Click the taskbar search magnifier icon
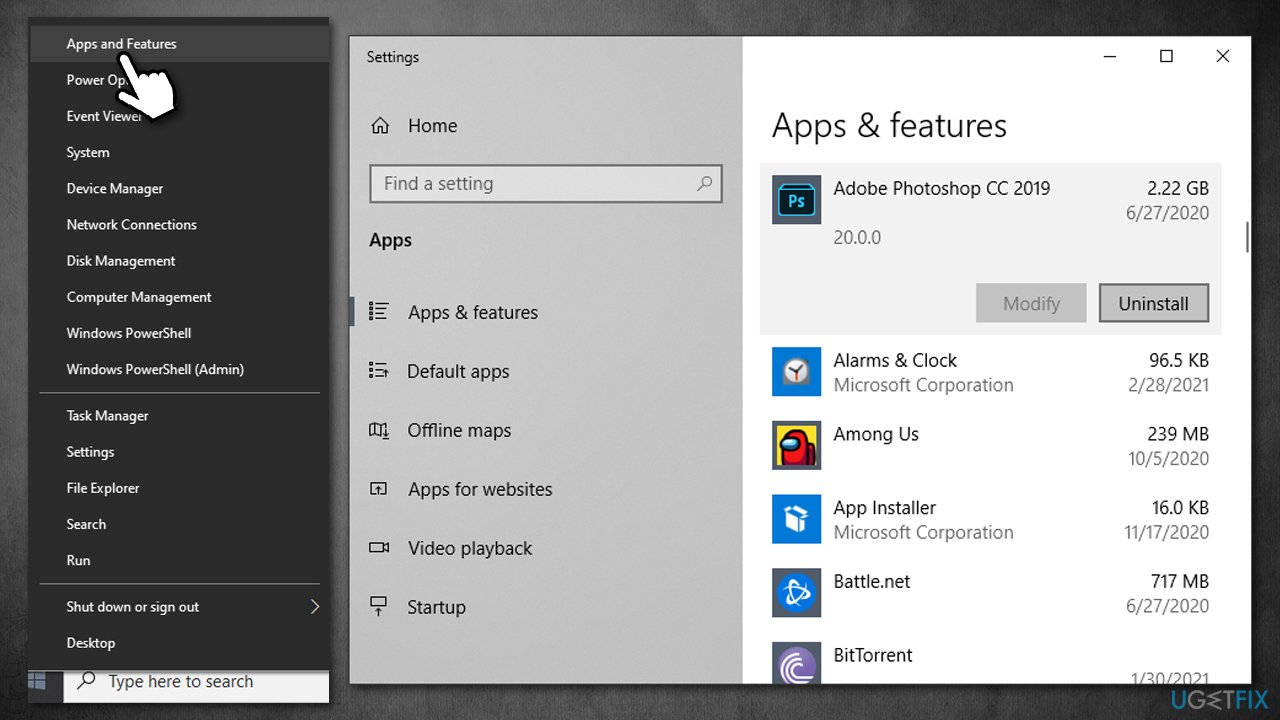1280x720 pixels. click(x=87, y=681)
